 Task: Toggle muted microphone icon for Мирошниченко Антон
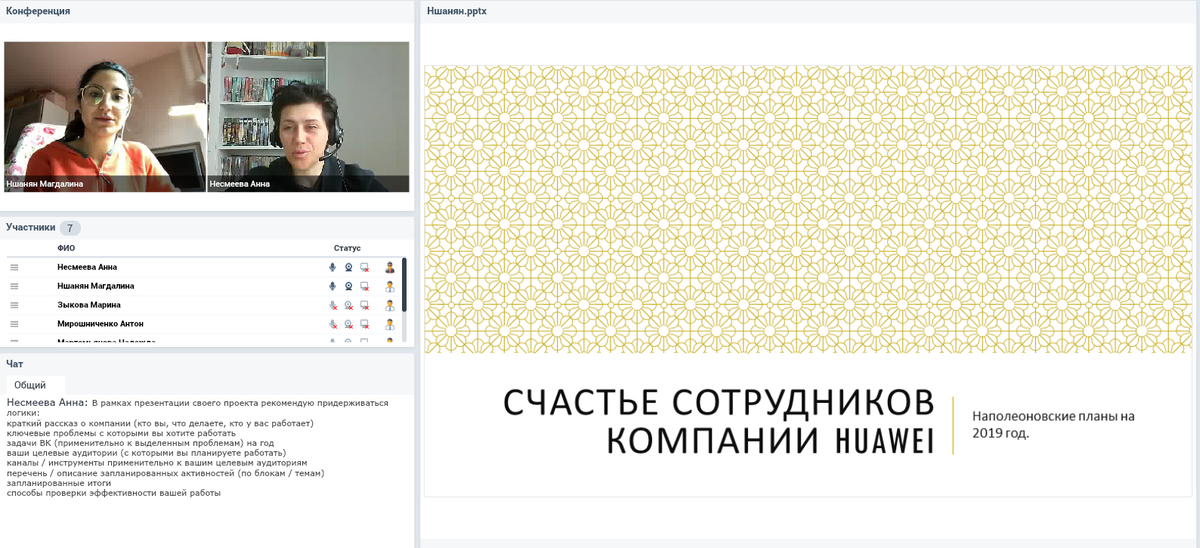tap(333, 324)
